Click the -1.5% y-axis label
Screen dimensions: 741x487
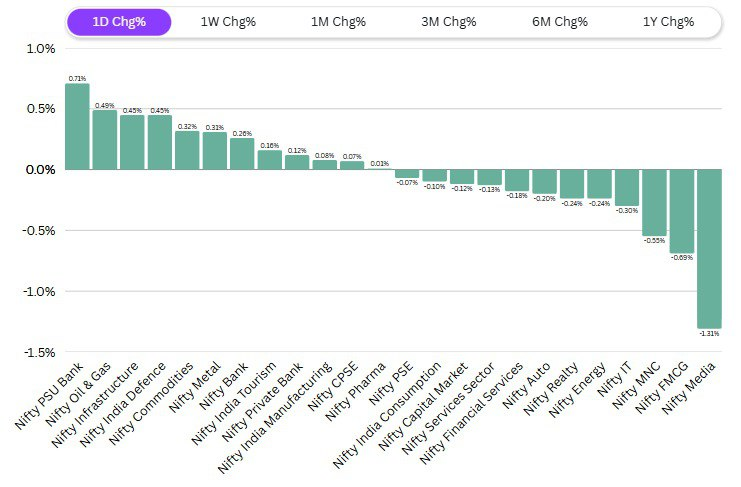[39, 352]
